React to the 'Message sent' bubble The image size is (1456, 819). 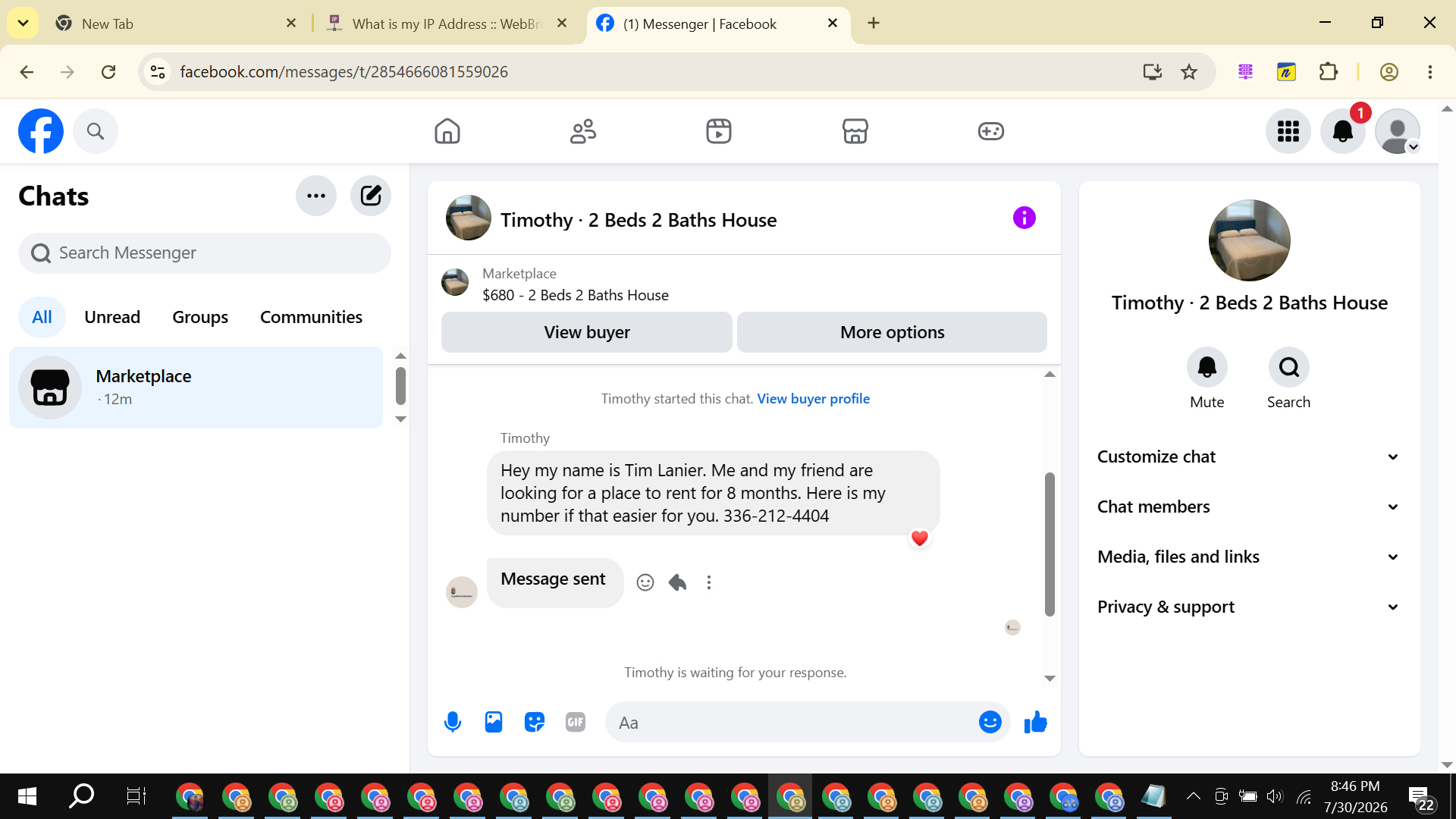point(645,582)
